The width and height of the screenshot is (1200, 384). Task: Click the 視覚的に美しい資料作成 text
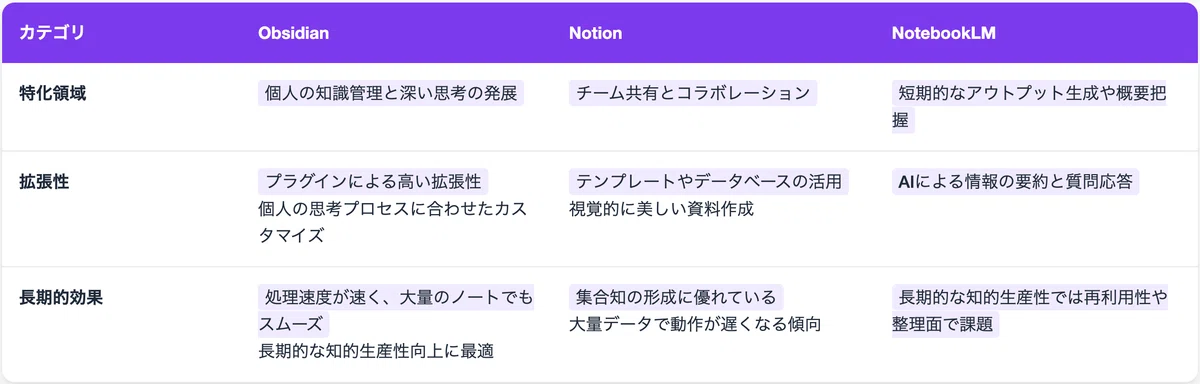[x=661, y=209]
